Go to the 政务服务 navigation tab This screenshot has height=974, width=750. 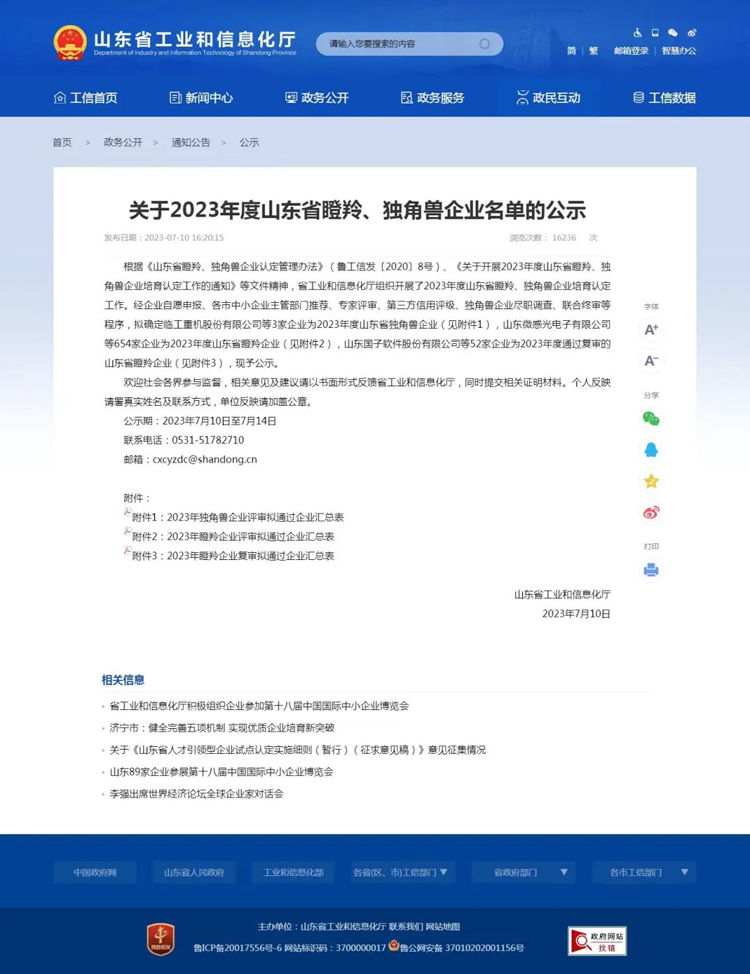432,98
